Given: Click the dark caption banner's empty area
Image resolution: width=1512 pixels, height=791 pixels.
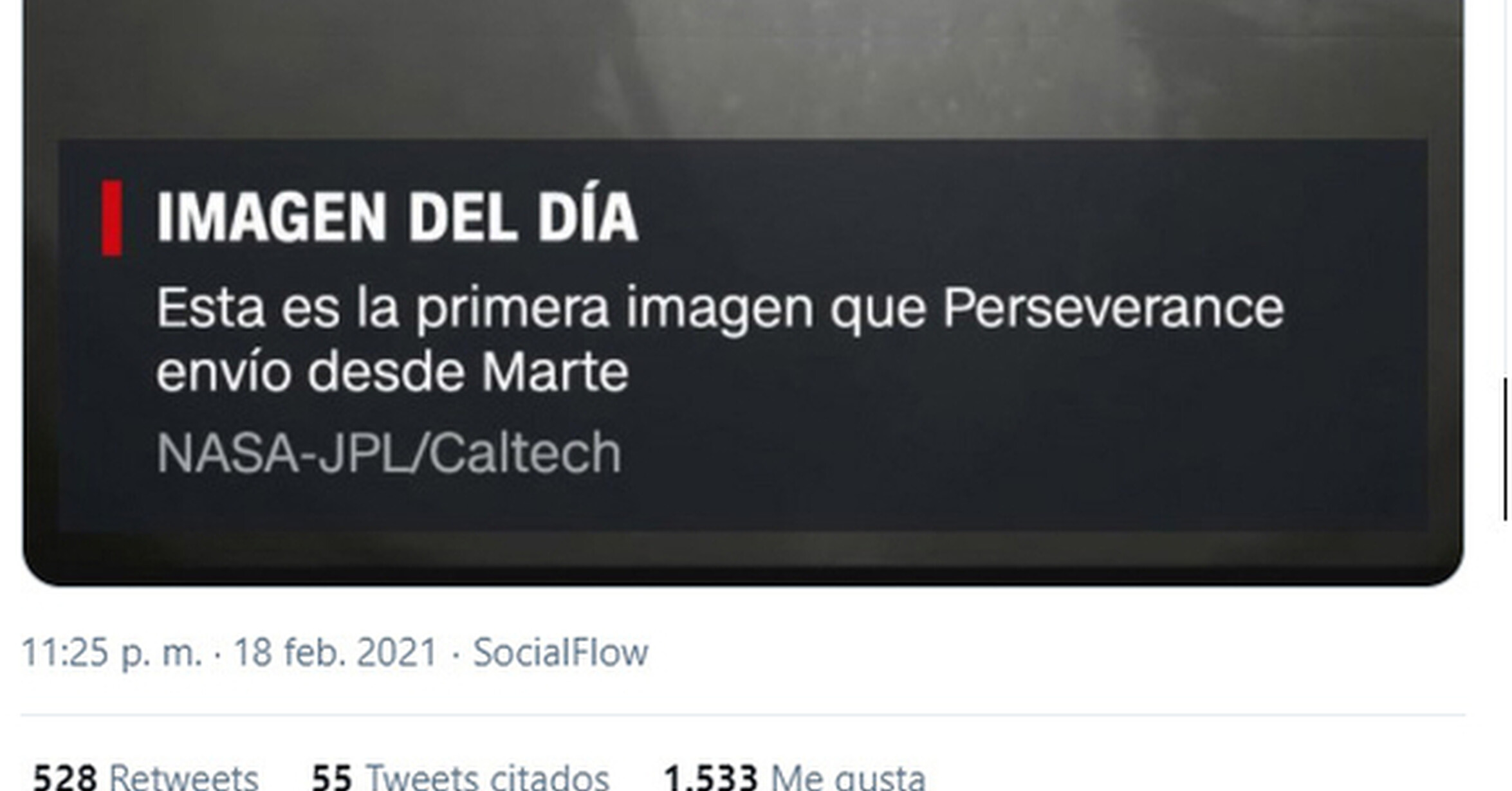Looking at the screenshot, I should tap(1029, 437).
